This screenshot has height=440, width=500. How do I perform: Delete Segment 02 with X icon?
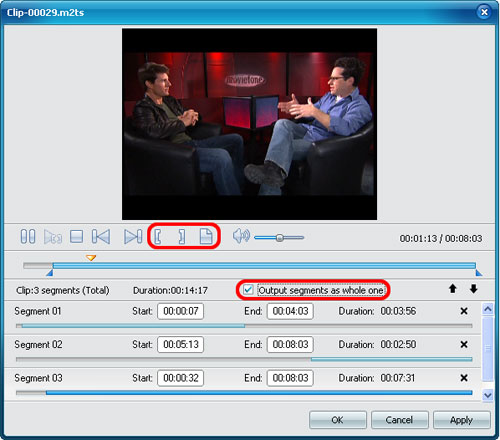click(464, 344)
